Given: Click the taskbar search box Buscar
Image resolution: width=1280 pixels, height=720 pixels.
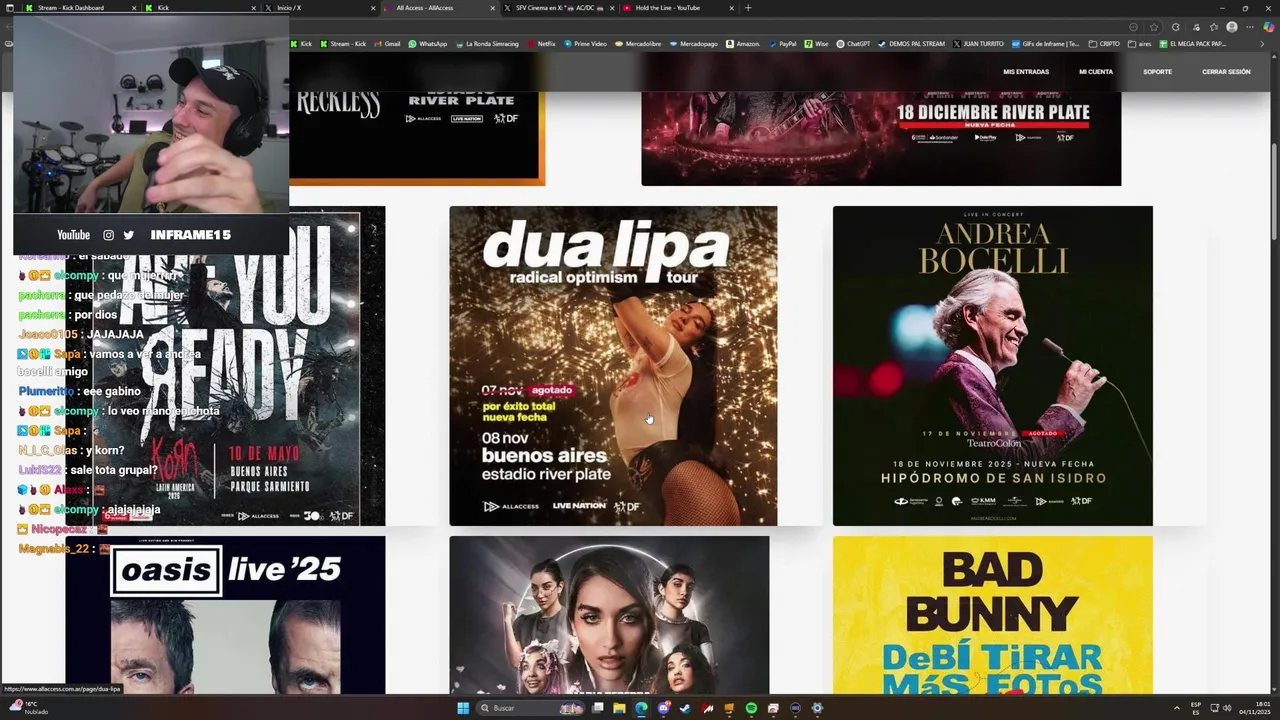Looking at the screenshot, I should point(531,708).
